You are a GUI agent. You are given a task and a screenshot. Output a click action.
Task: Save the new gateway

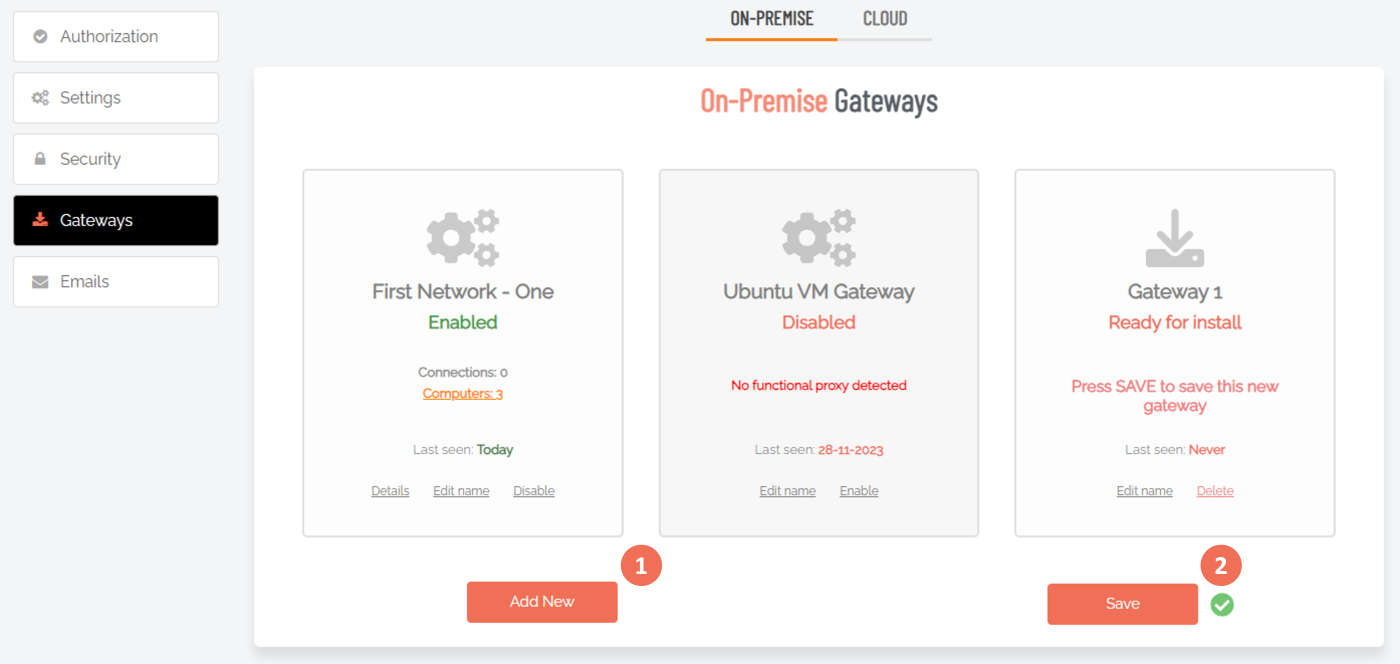tap(1122, 604)
